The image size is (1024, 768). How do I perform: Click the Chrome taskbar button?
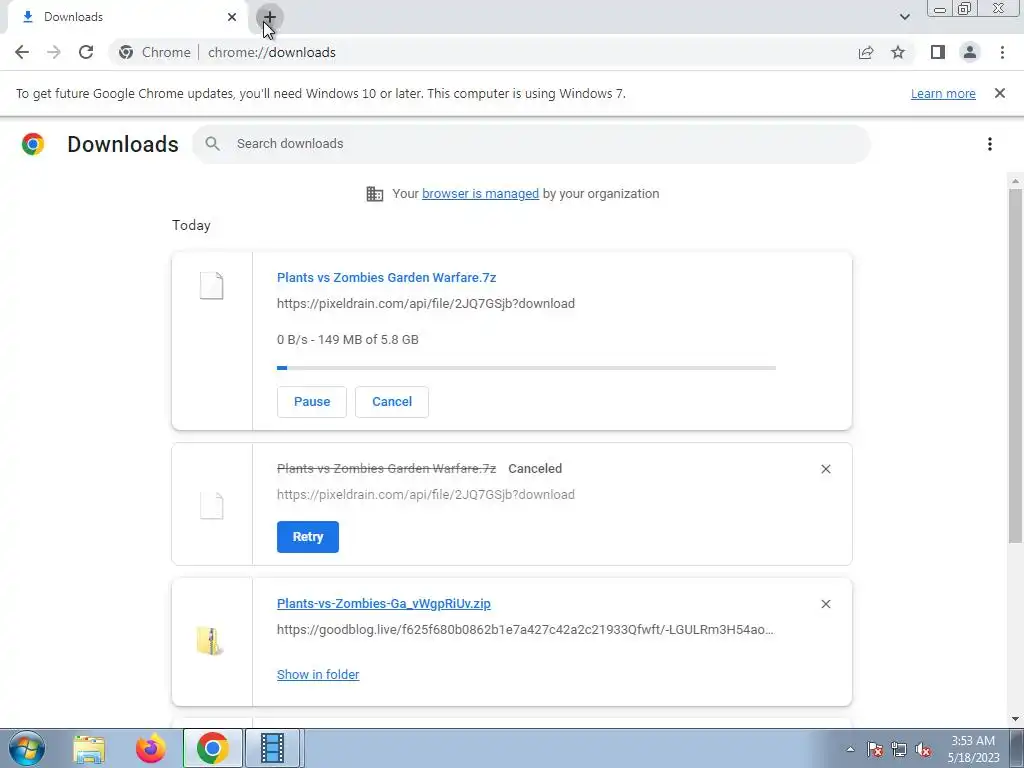coord(212,748)
